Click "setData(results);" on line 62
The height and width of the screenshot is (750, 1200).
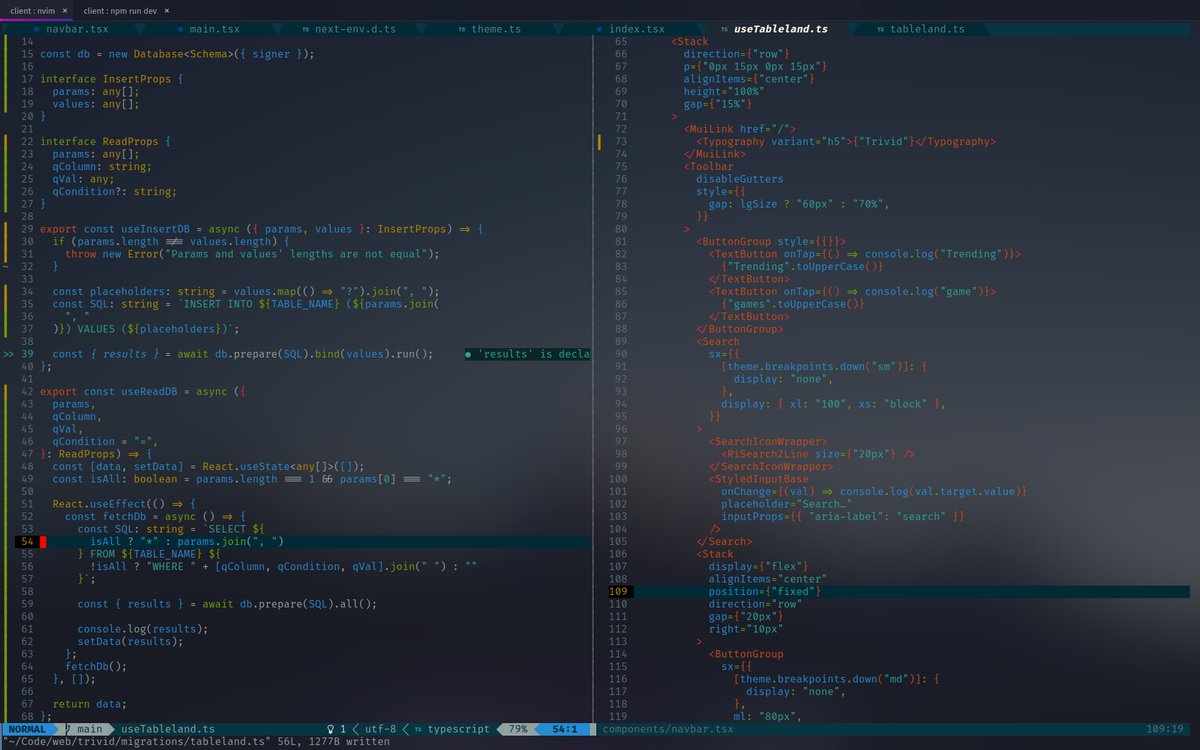131,641
